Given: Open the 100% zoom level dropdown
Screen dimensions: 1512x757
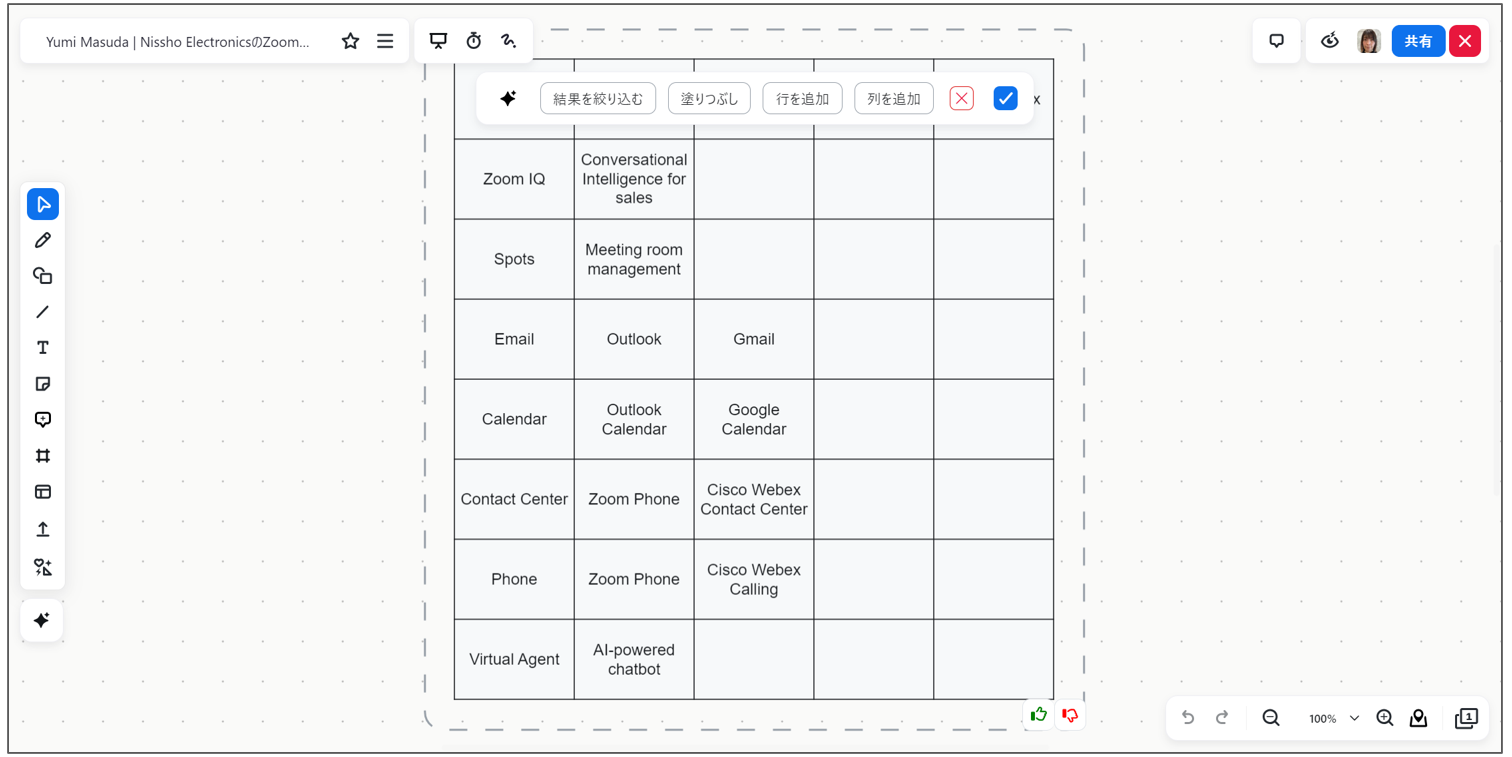Looking at the screenshot, I should pyautogui.click(x=1334, y=718).
